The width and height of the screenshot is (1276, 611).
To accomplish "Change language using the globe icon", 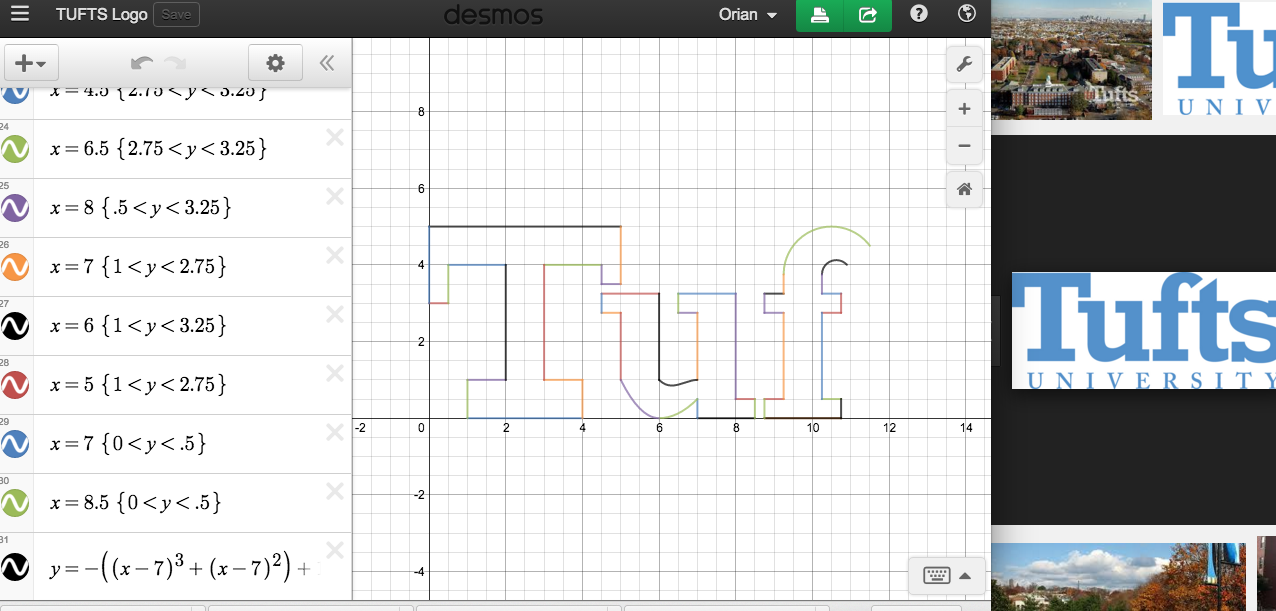I will 965,14.
